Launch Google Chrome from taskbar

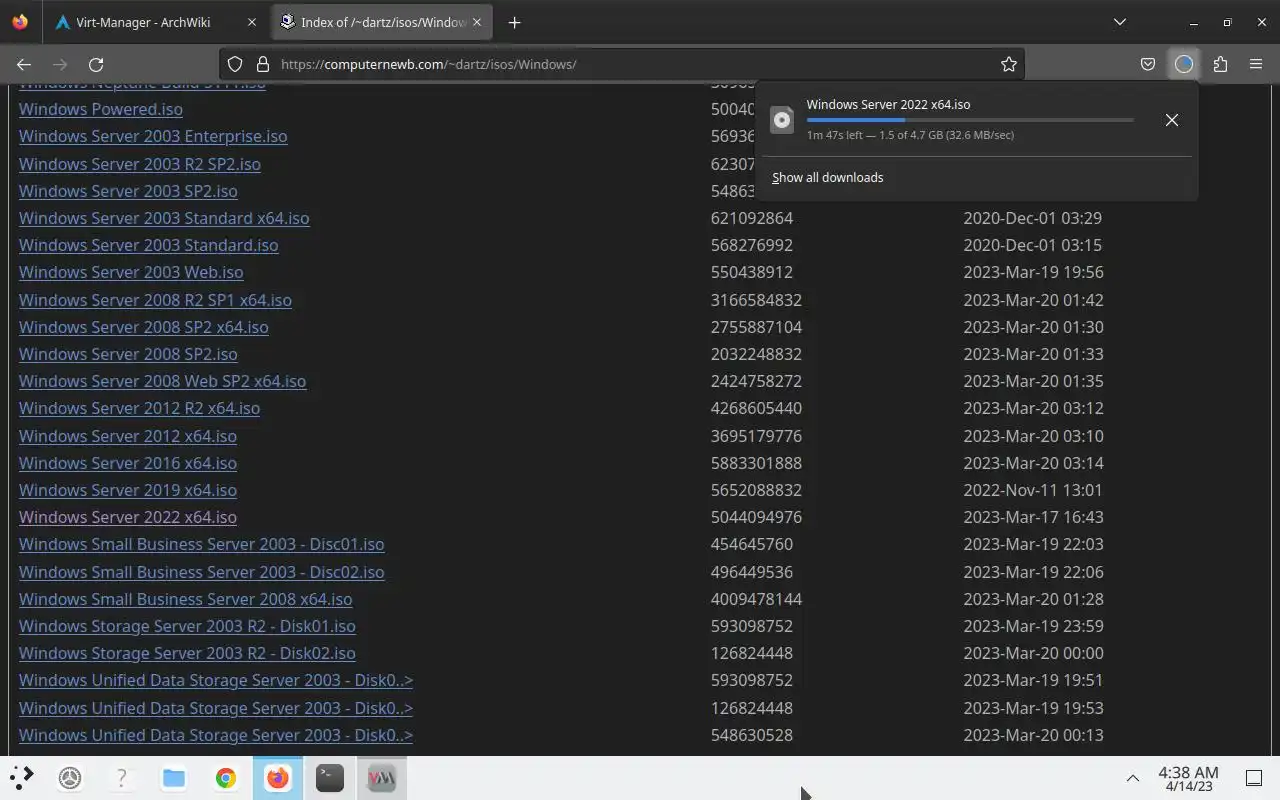coord(226,777)
